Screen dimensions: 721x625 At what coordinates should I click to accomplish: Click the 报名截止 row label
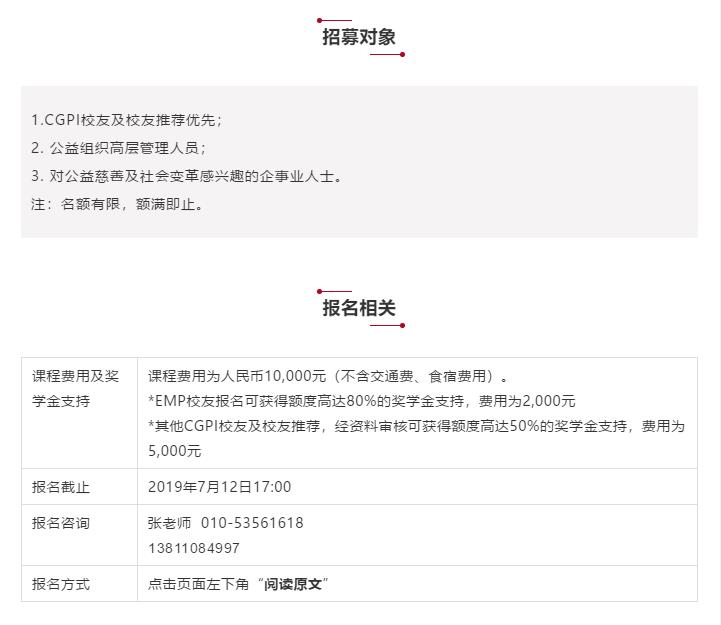[61, 487]
